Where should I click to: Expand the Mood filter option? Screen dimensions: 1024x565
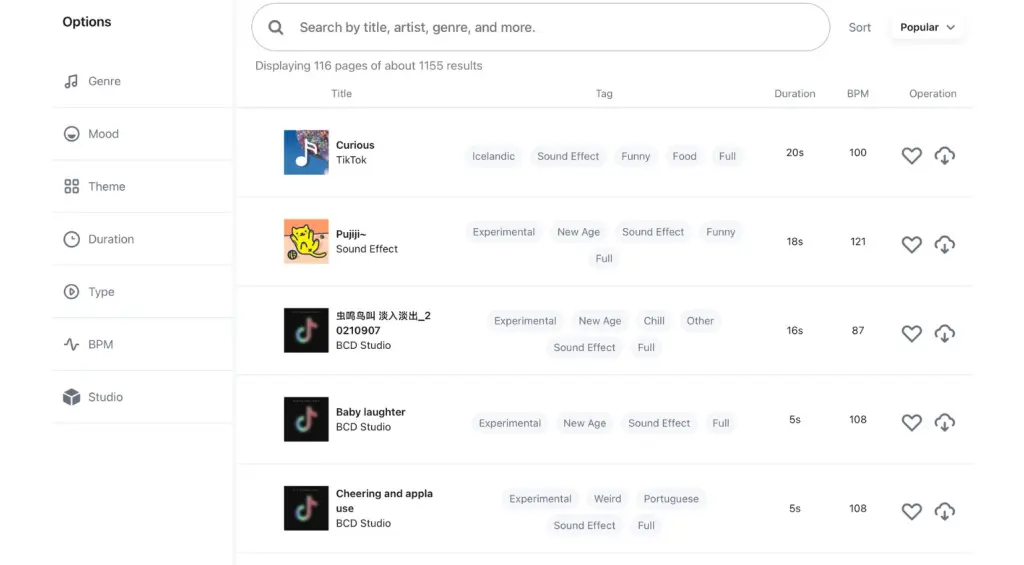(103, 134)
